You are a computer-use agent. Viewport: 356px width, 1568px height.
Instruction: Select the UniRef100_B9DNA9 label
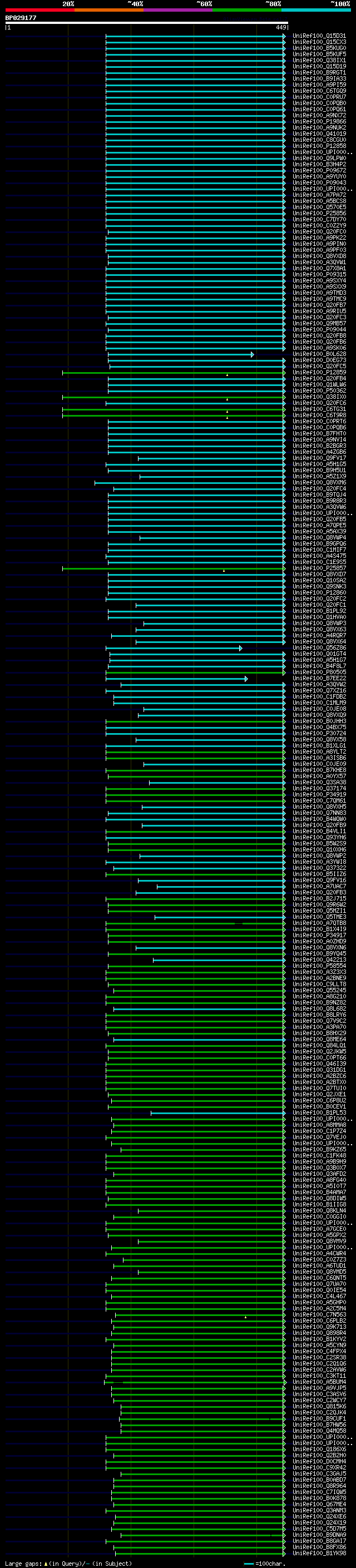pos(319,1535)
